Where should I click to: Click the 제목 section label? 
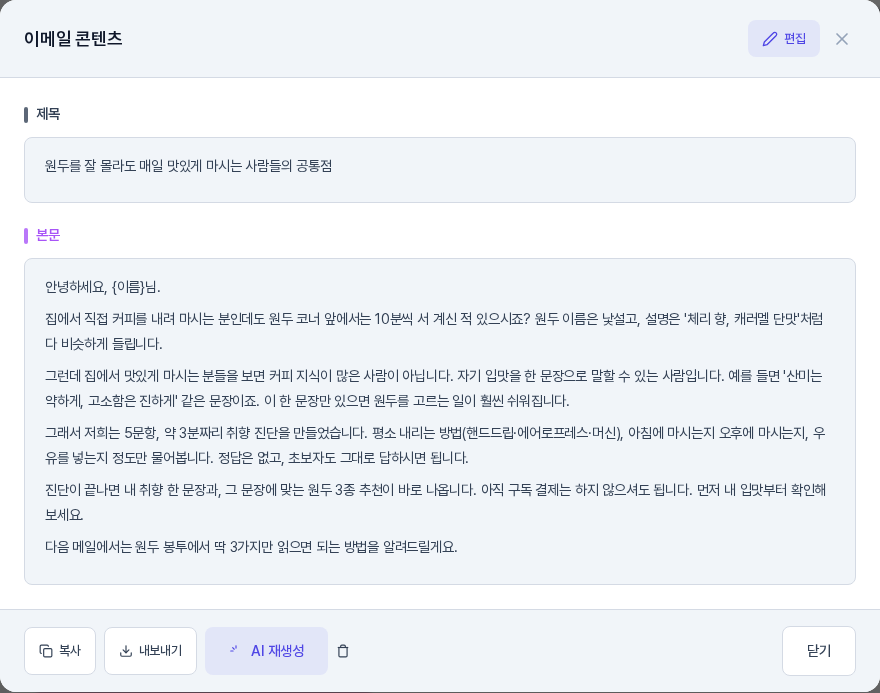(48, 114)
